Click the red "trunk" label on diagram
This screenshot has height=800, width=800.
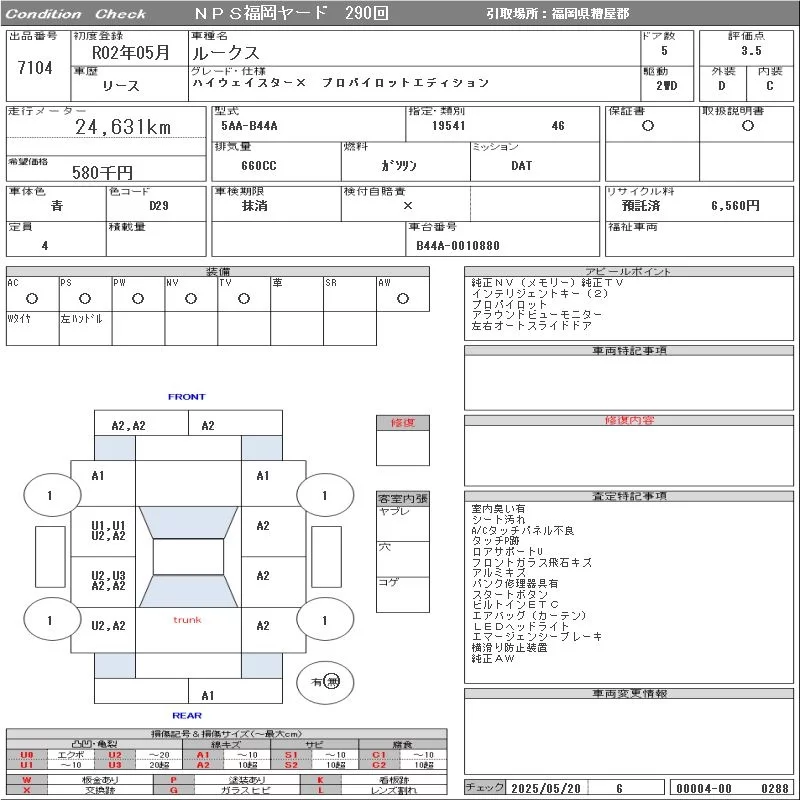pyautogui.click(x=187, y=620)
